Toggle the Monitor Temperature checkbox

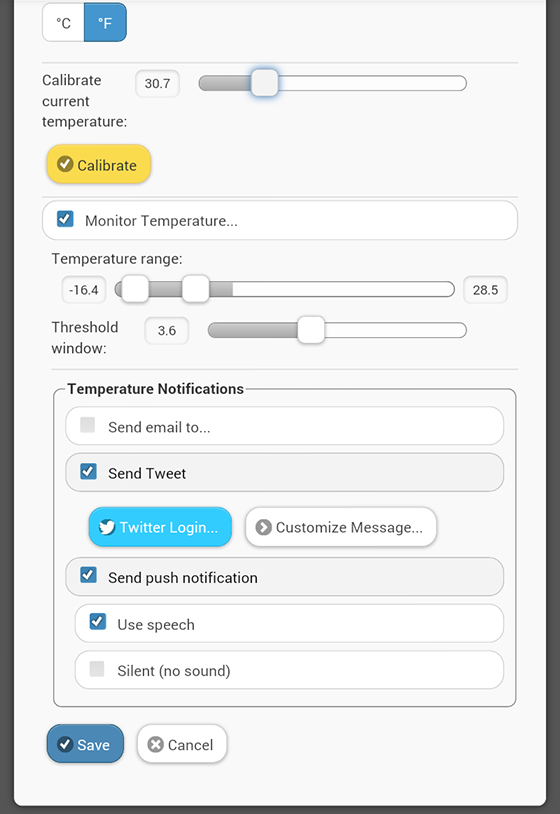tap(65, 219)
